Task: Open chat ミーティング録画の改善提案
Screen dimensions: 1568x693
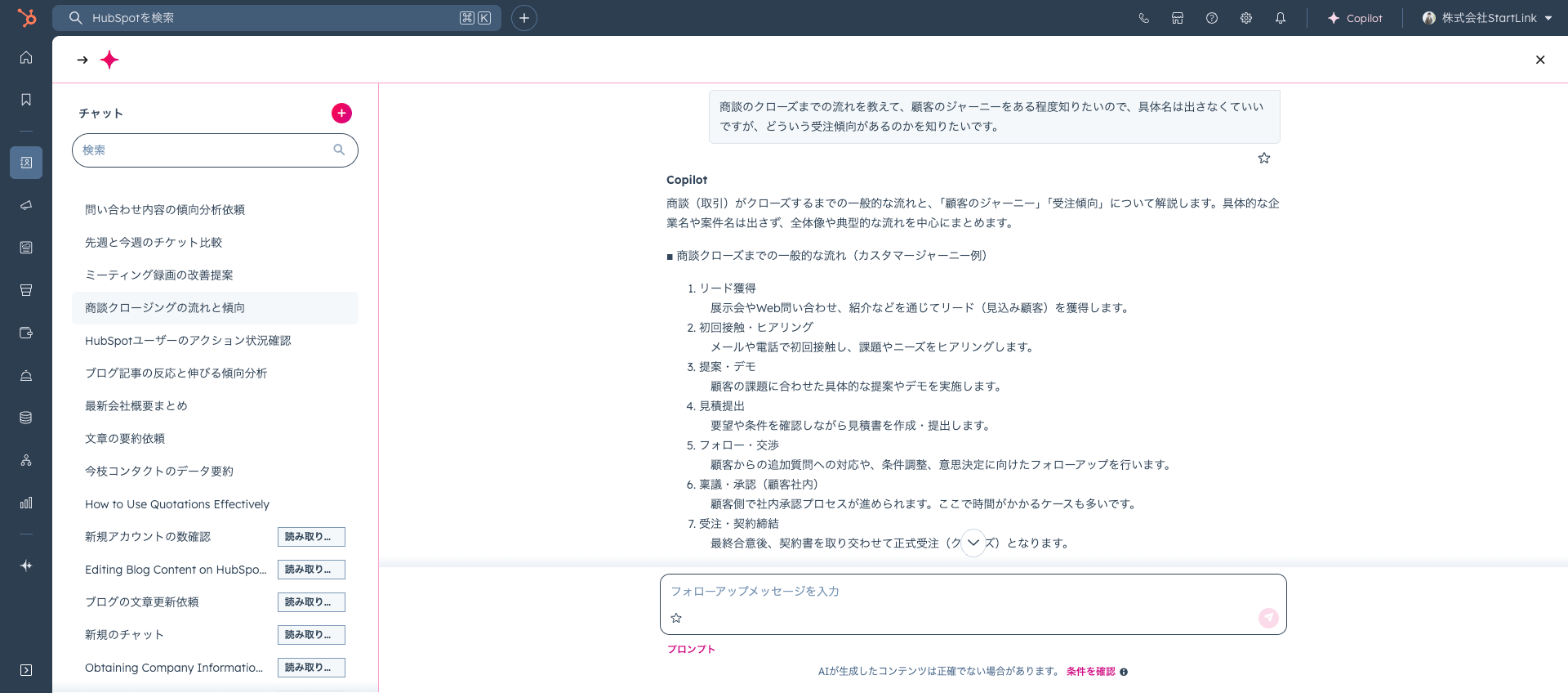Action: coord(215,275)
